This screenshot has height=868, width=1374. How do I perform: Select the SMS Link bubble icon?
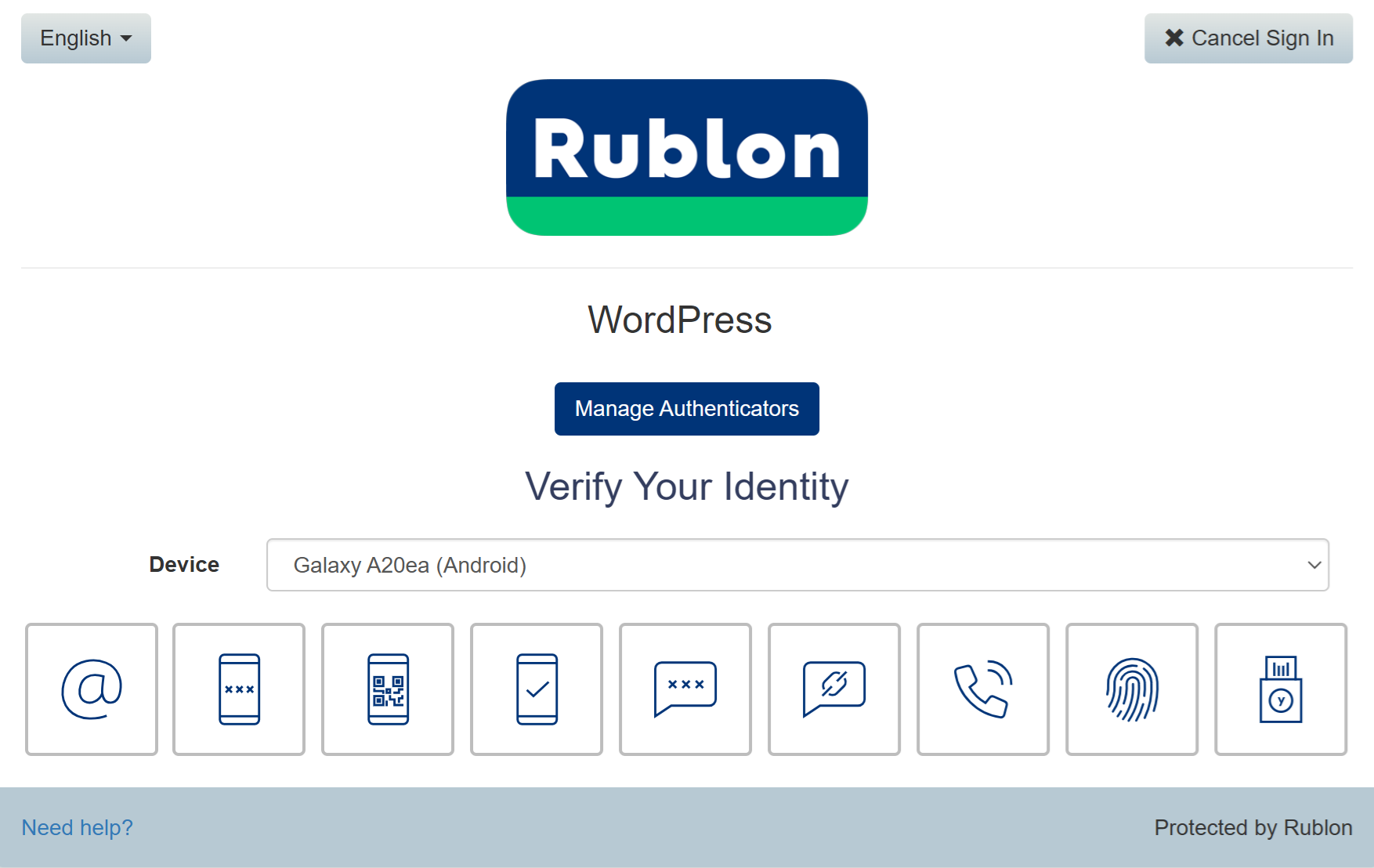click(834, 689)
